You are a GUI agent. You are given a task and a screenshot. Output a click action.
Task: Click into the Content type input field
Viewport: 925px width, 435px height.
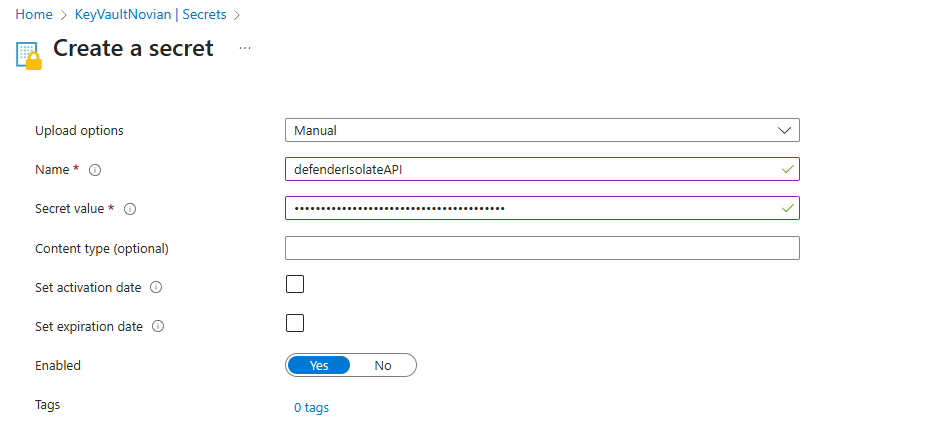tap(542, 248)
